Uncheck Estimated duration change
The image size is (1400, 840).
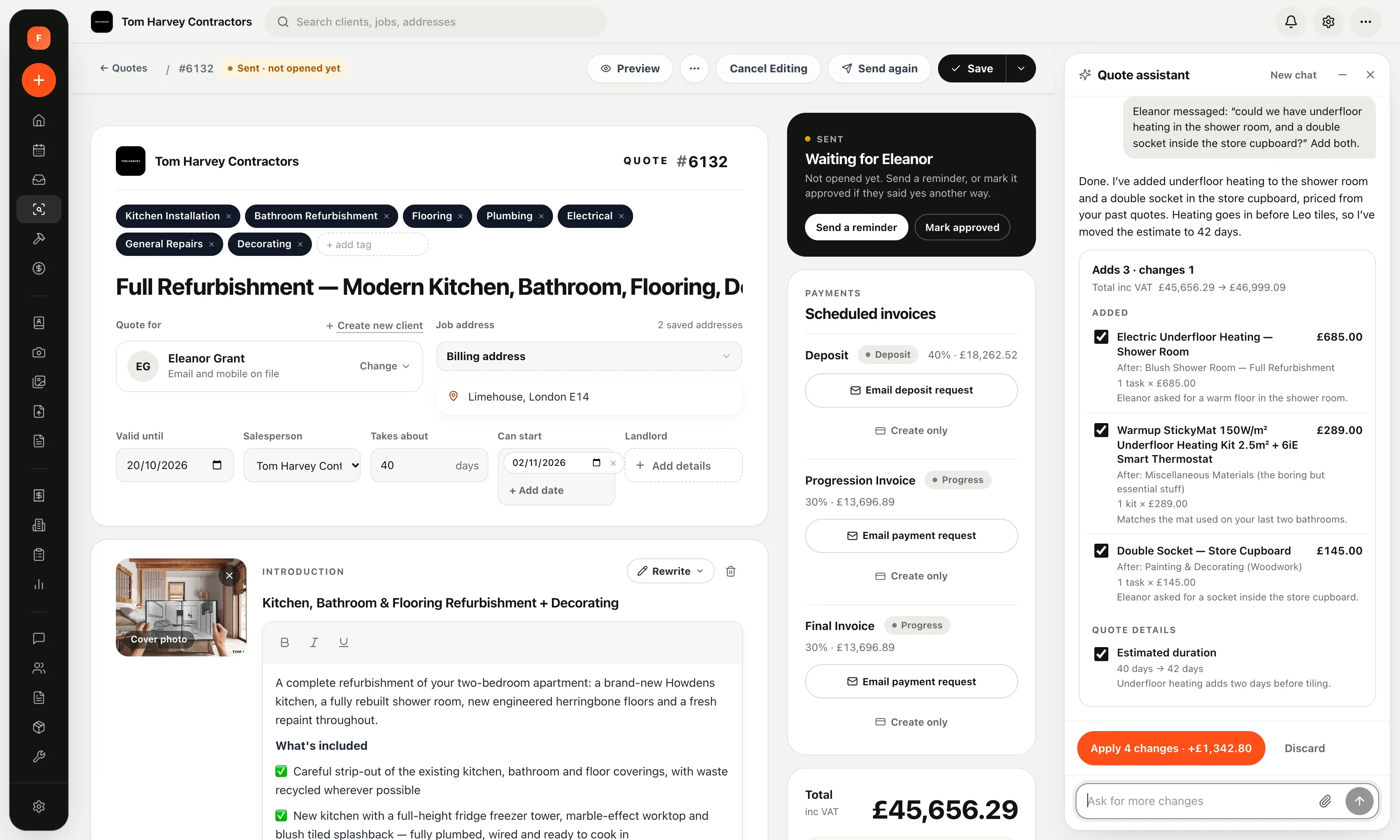1101,654
